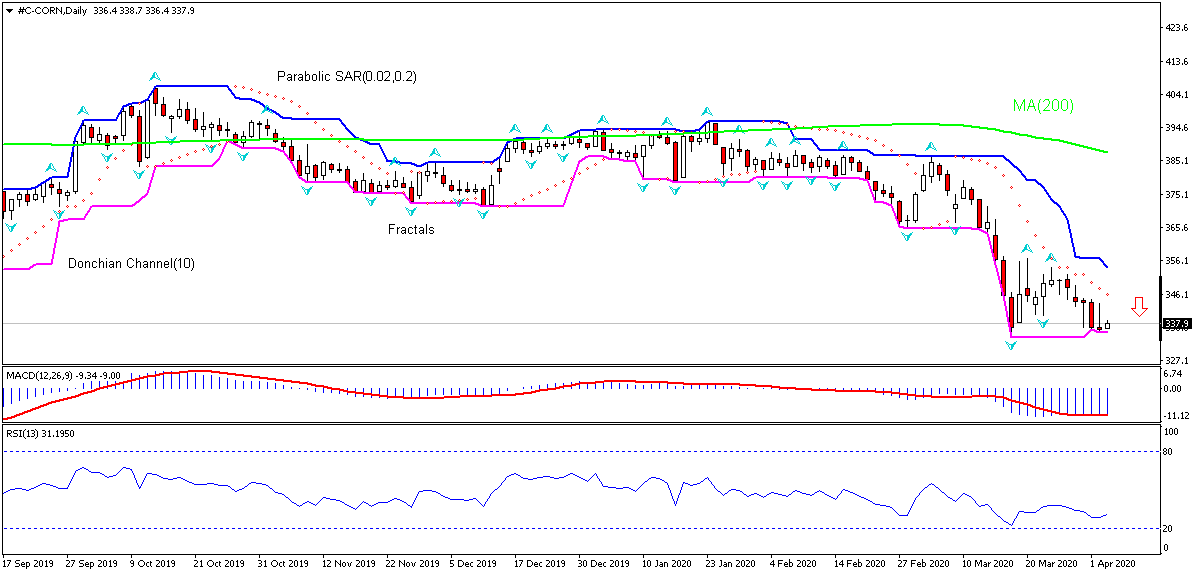Click the current price tag 337.9

coord(1177,324)
